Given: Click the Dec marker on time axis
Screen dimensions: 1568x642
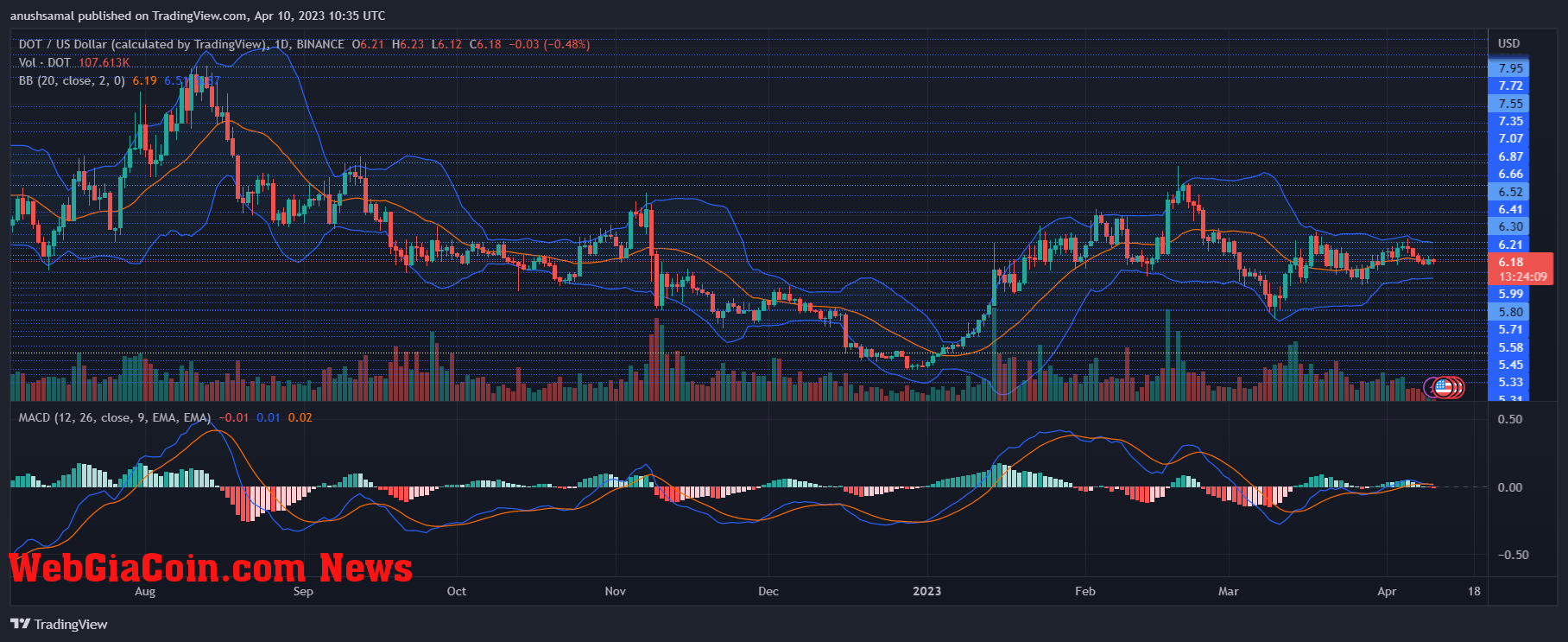Looking at the screenshot, I should (x=768, y=591).
